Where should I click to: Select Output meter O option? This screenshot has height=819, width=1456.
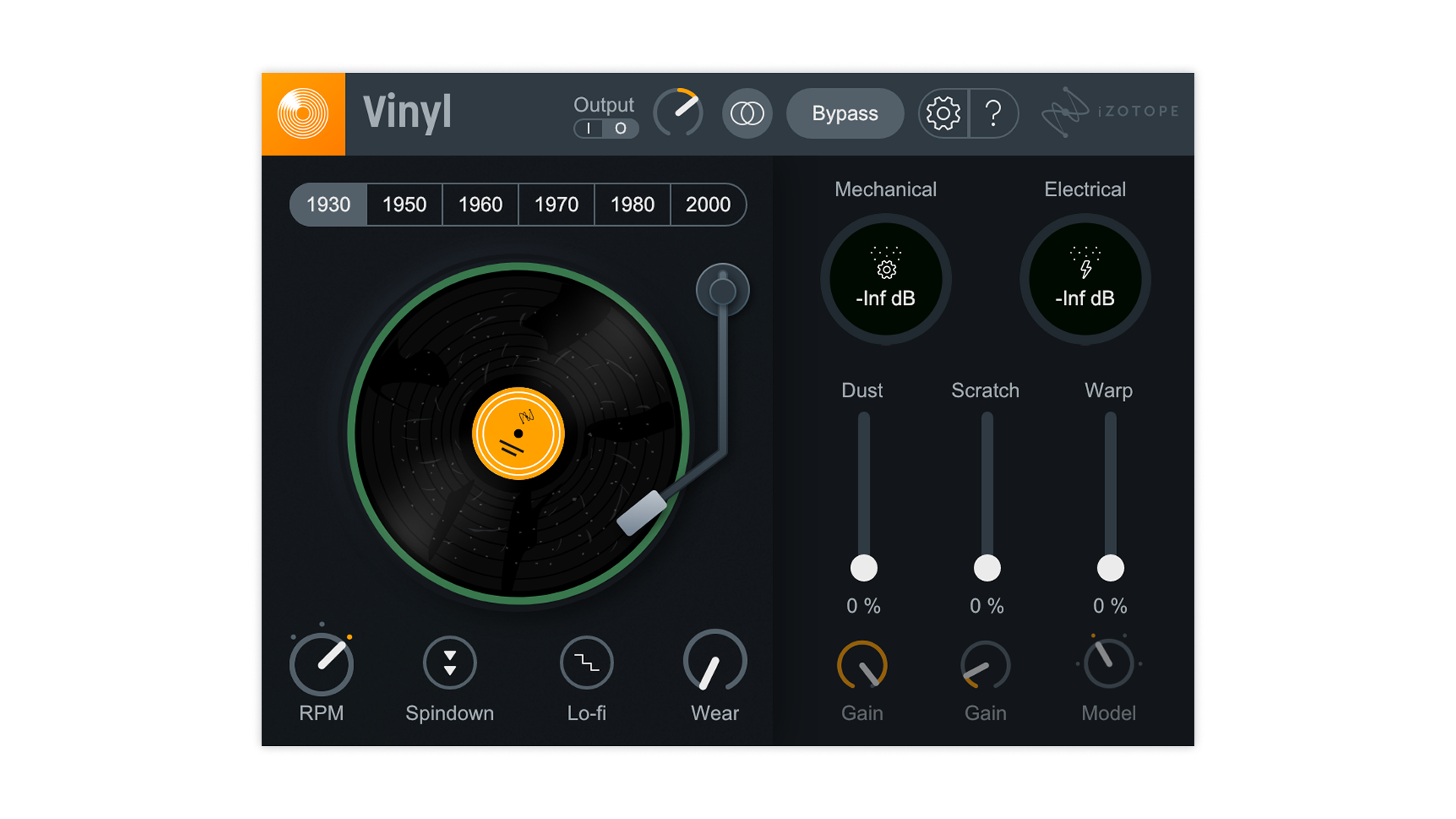point(620,129)
